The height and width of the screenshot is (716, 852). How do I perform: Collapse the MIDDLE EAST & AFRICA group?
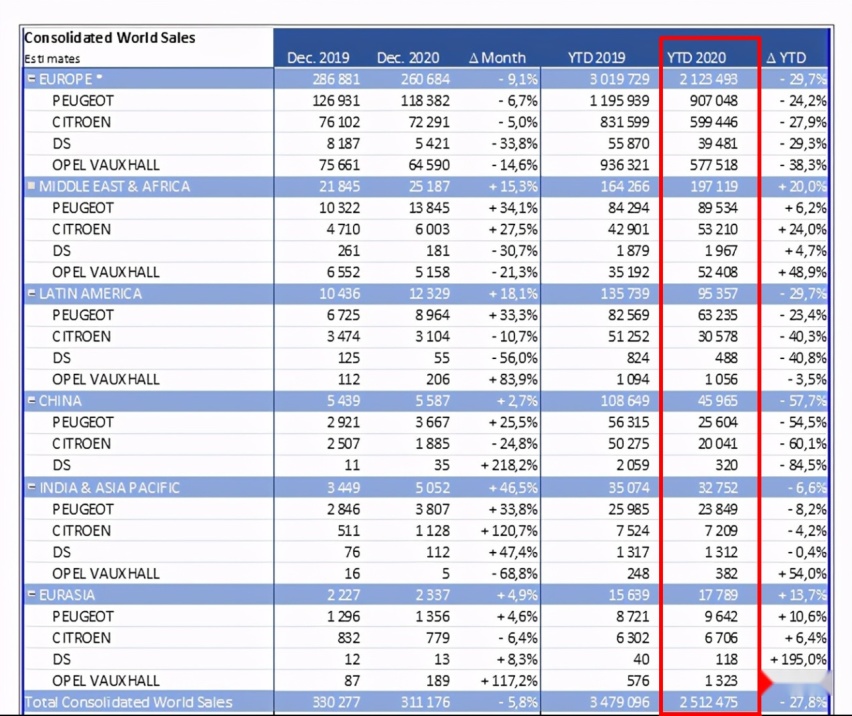32,186
